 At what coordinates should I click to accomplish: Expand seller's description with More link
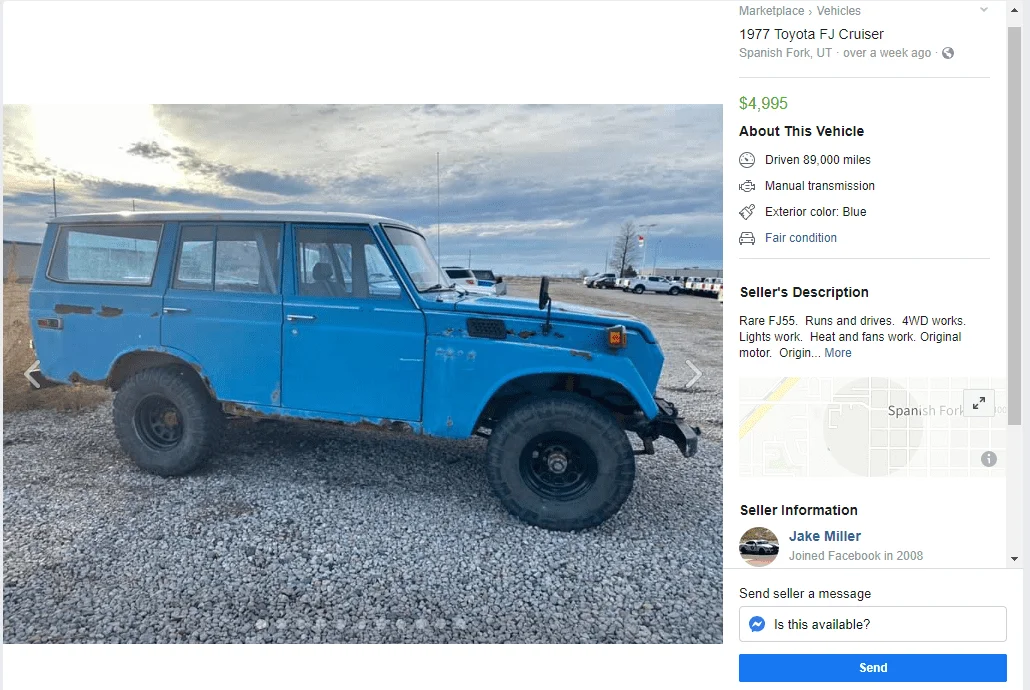[838, 353]
